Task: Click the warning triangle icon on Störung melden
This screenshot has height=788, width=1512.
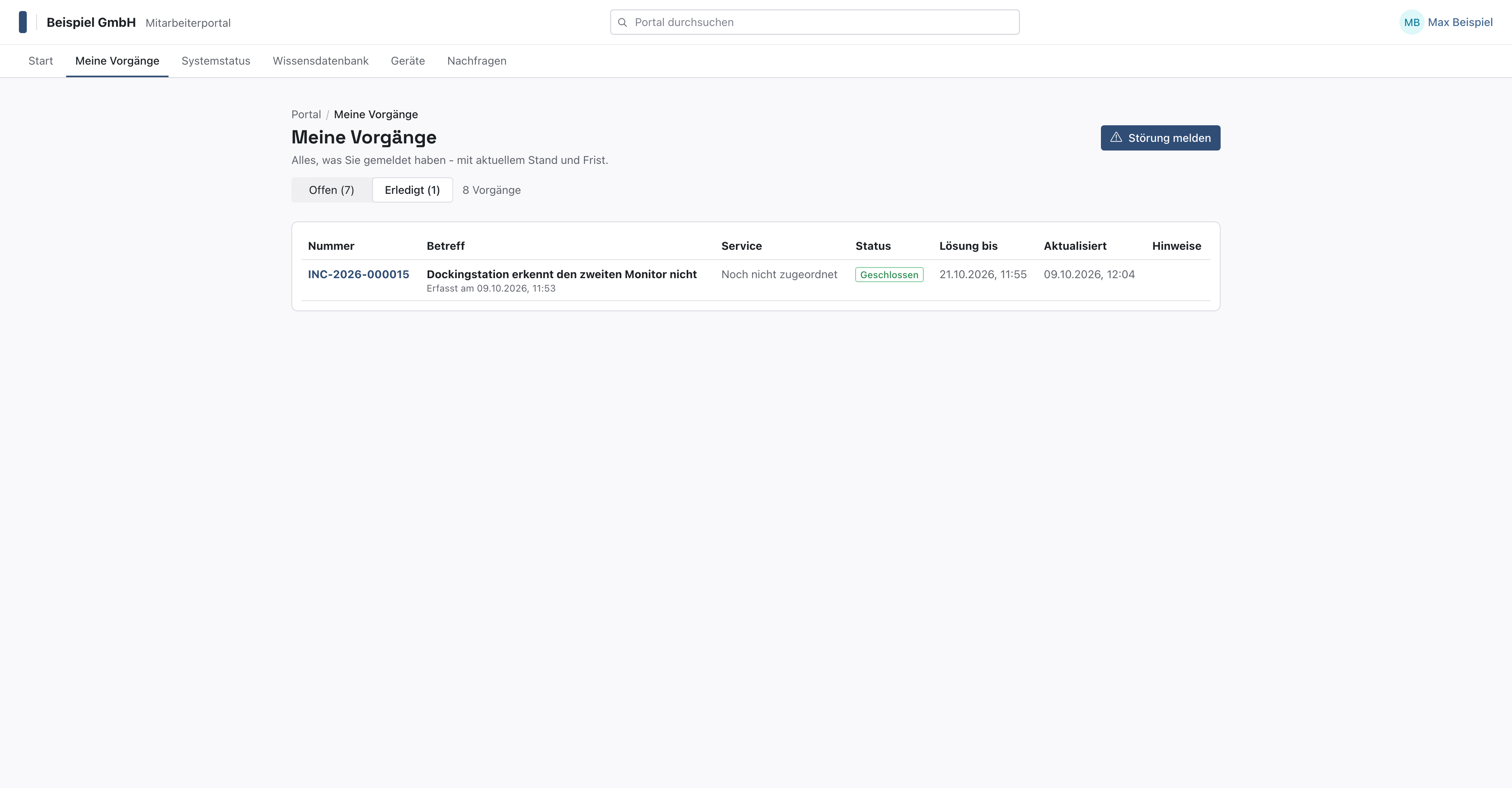Action: click(x=1116, y=138)
